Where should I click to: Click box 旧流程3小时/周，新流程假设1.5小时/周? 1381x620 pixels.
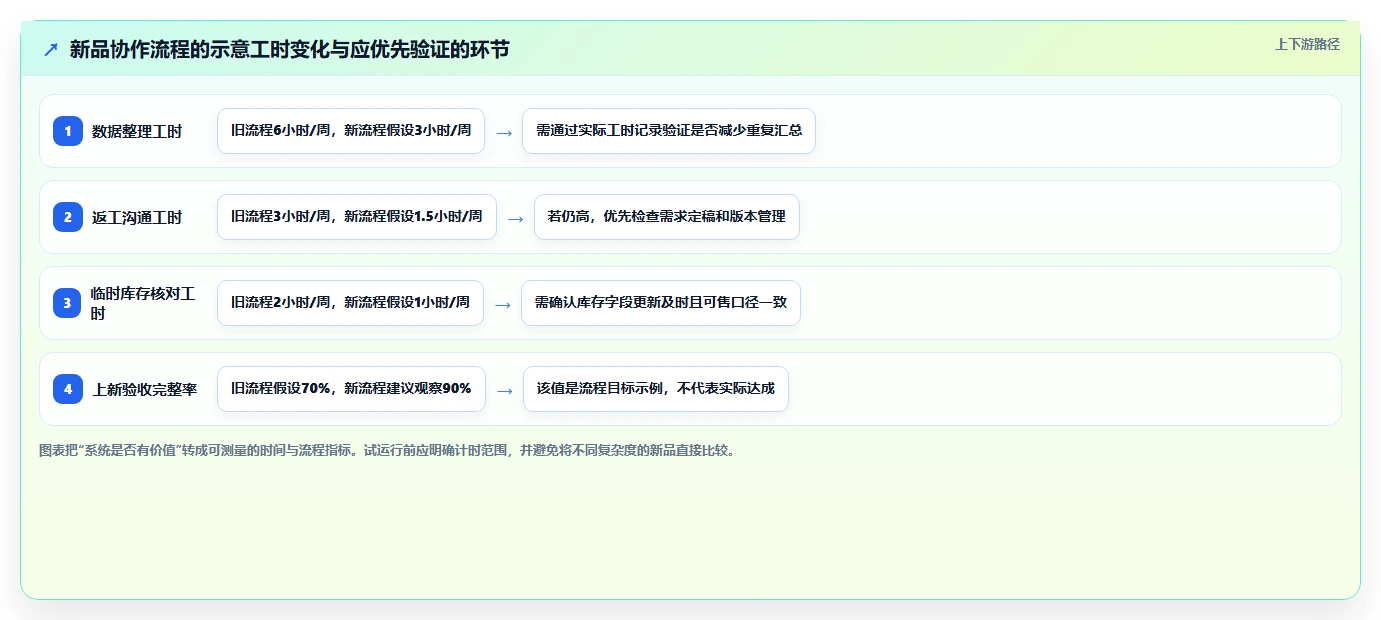(357, 217)
